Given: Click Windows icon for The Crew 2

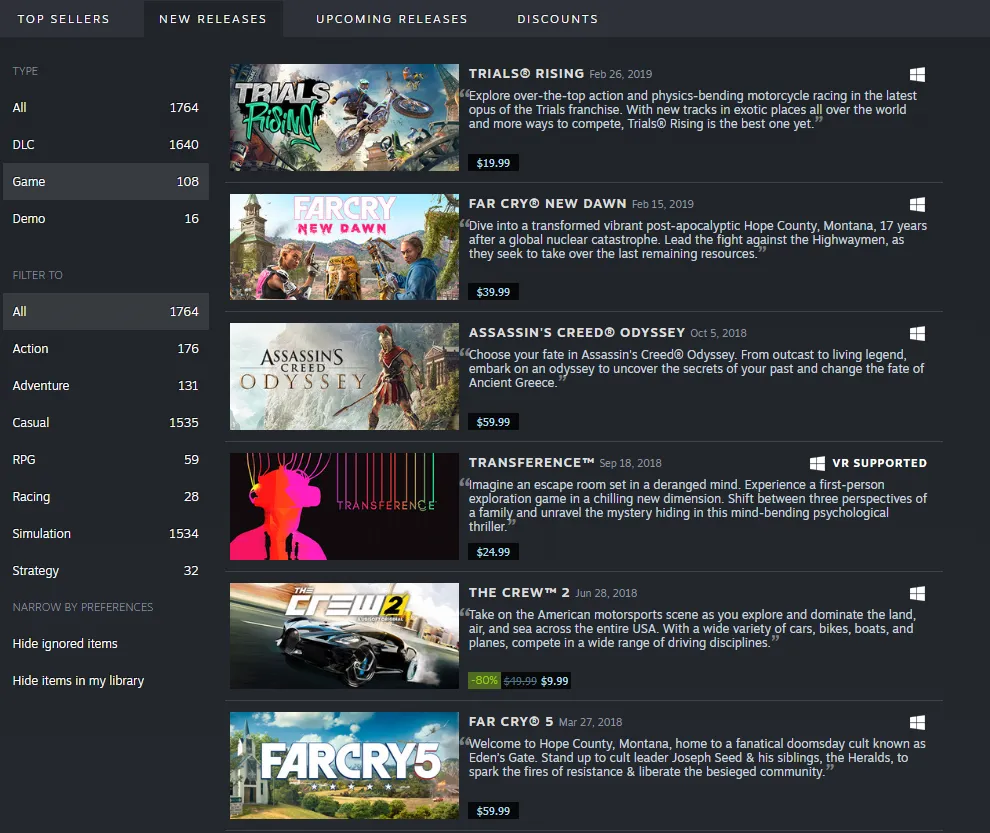Looking at the screenshot, I should (x=917, y=594).
